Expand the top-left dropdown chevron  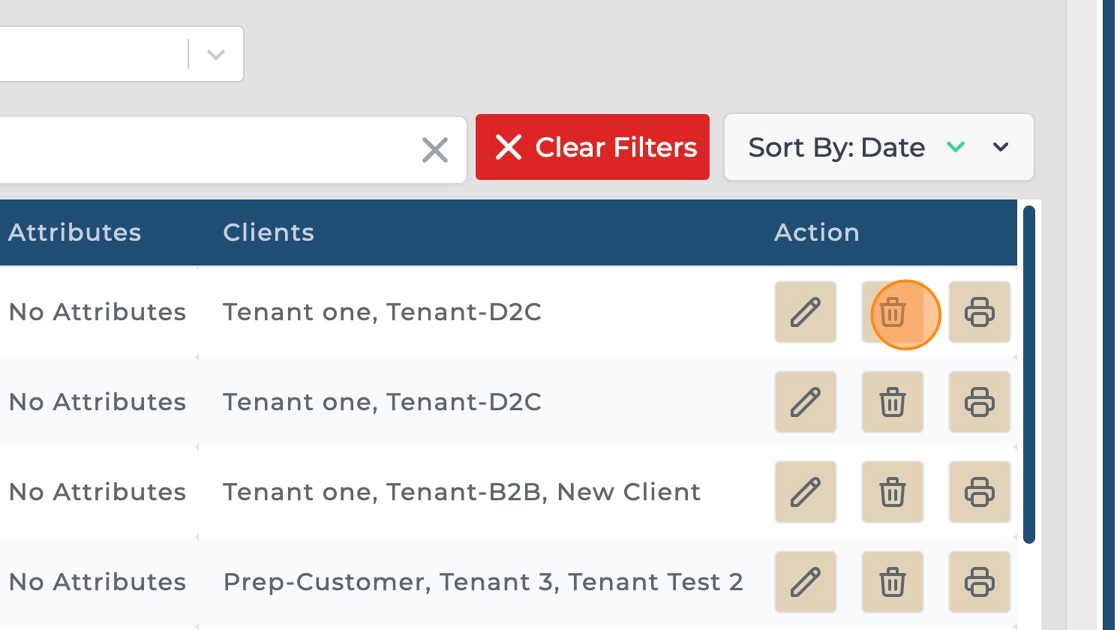(x=216, y=55)
